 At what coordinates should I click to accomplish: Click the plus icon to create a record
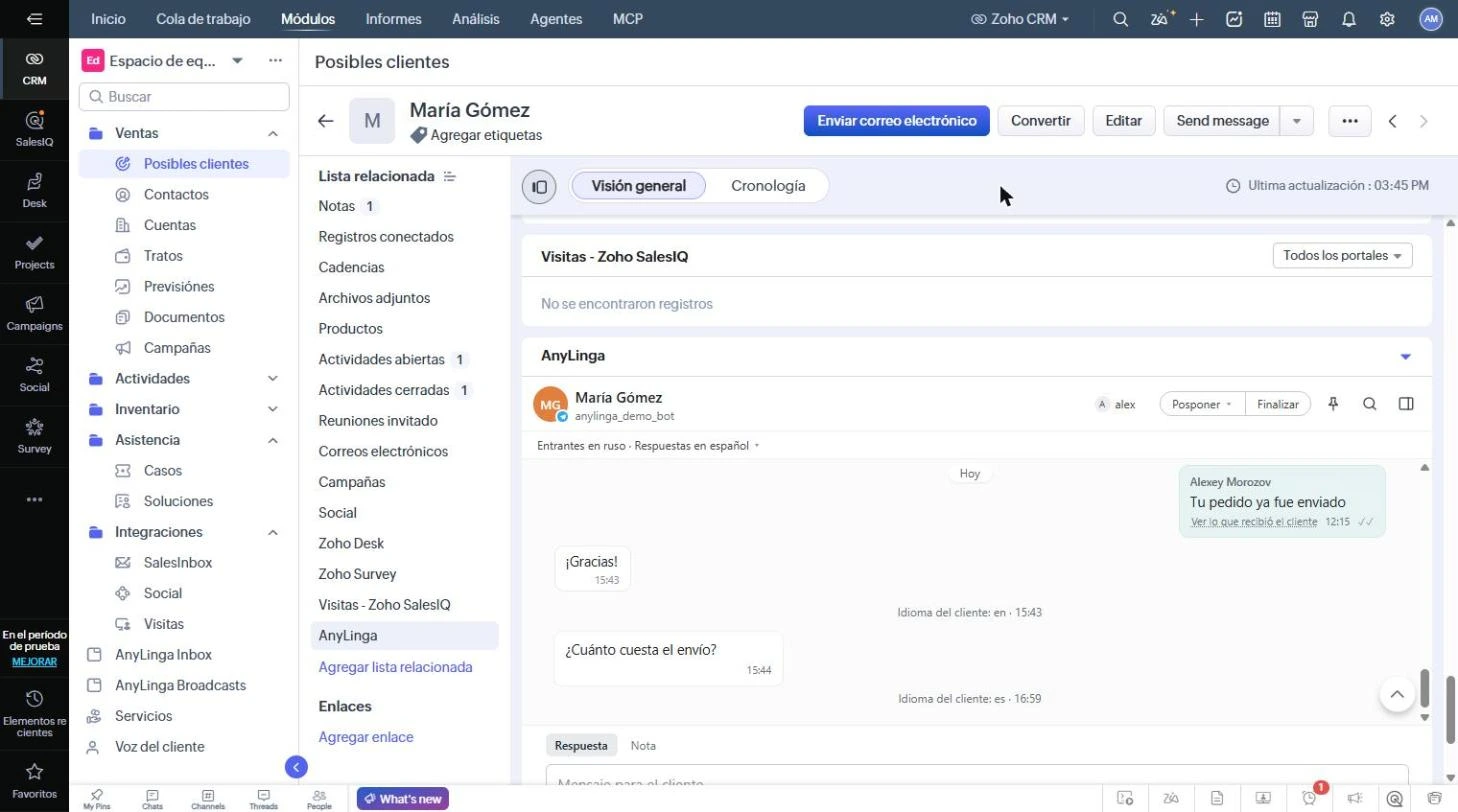coord(1197,19)
